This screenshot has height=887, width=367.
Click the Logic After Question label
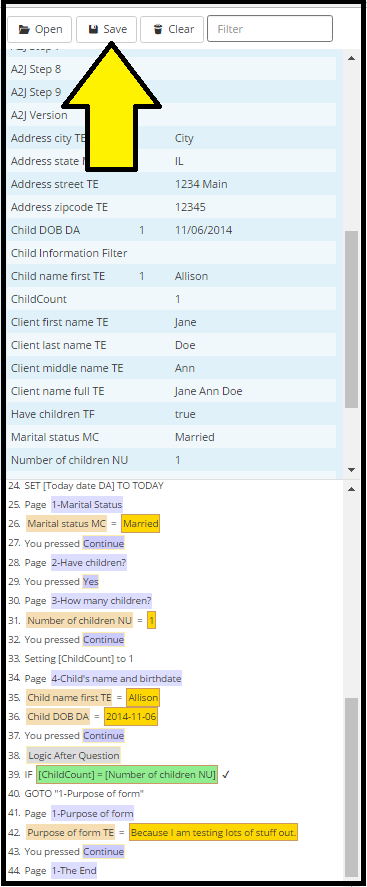point(74,756)
